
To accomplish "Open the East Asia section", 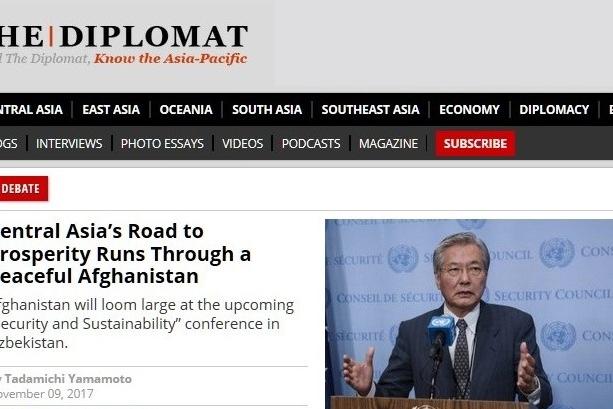I will click(x=111, y=109).
